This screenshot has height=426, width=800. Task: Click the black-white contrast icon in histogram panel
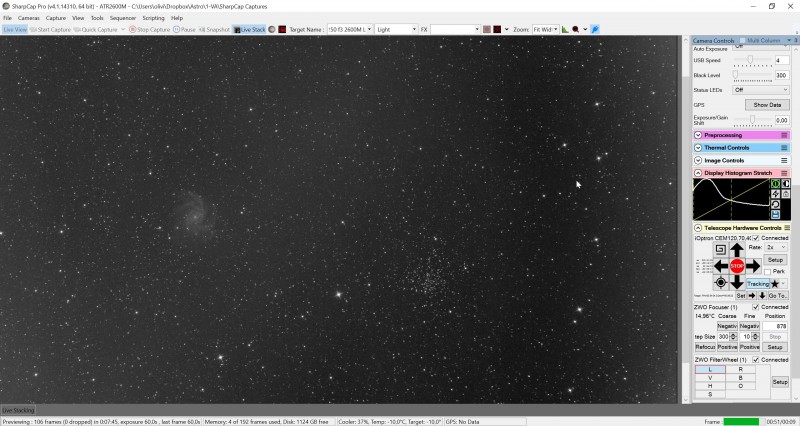point(786,184)
